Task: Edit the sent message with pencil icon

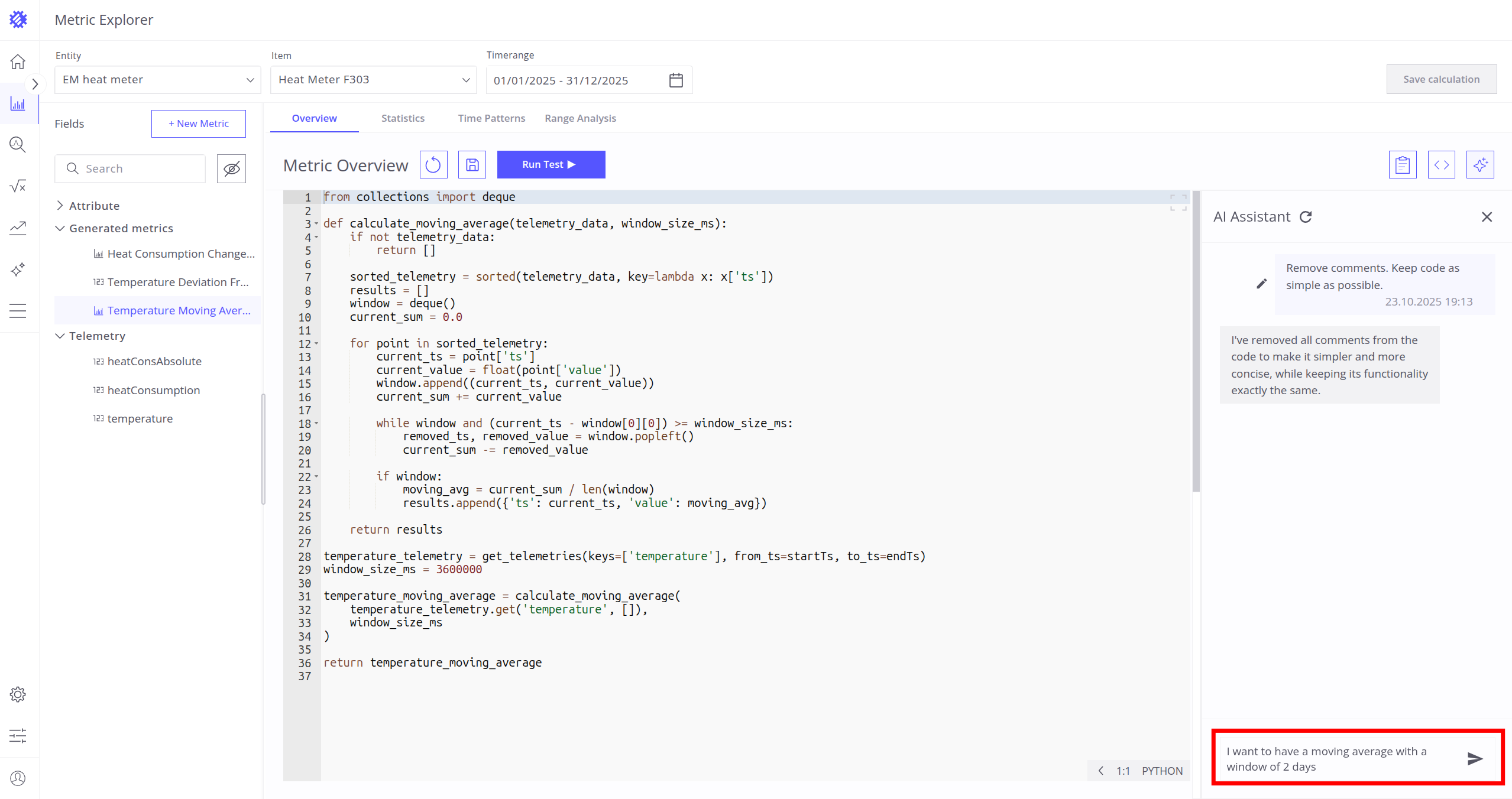Action: pyautogui.click(x=1261, y=284)
